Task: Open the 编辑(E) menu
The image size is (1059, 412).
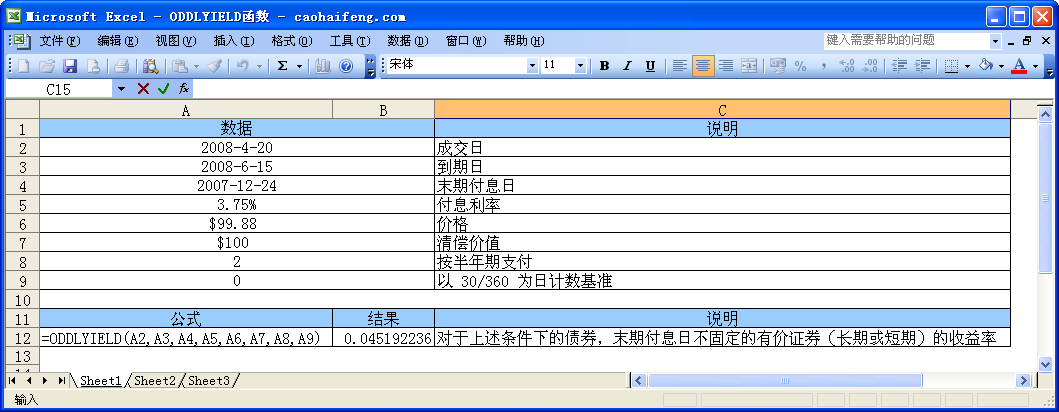Action: [x=118, y=41]
